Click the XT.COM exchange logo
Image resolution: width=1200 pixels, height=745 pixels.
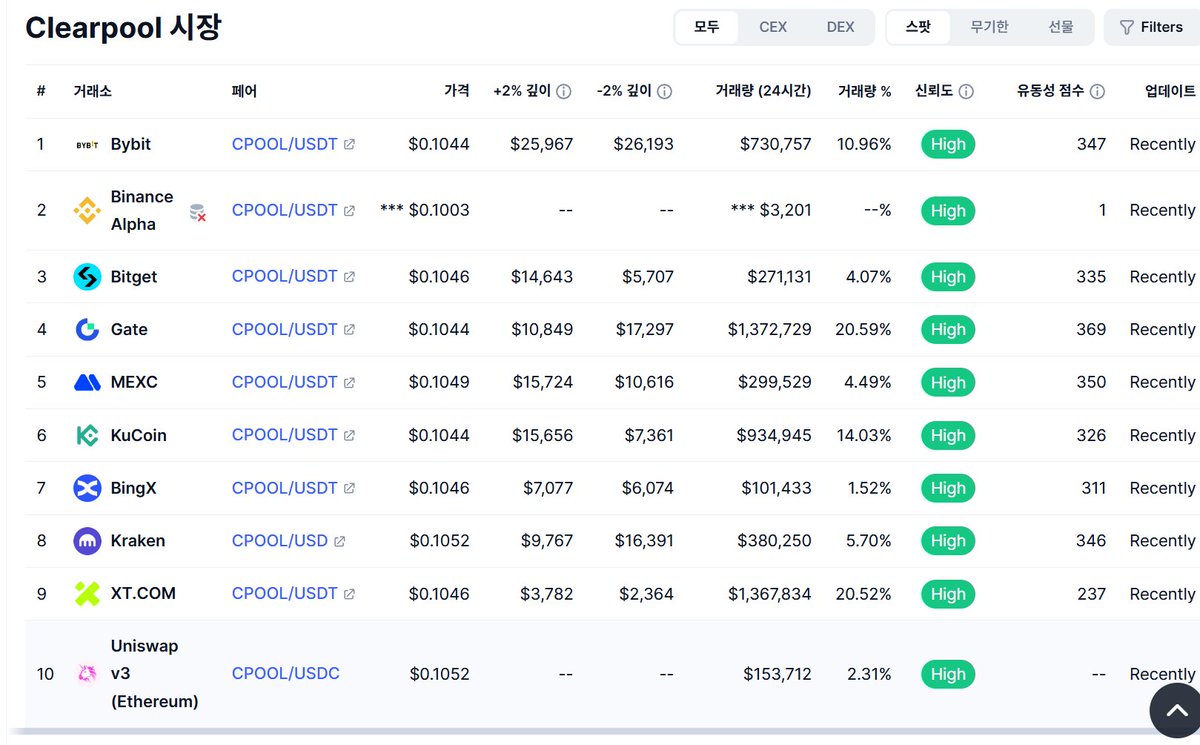coord(88,593)
